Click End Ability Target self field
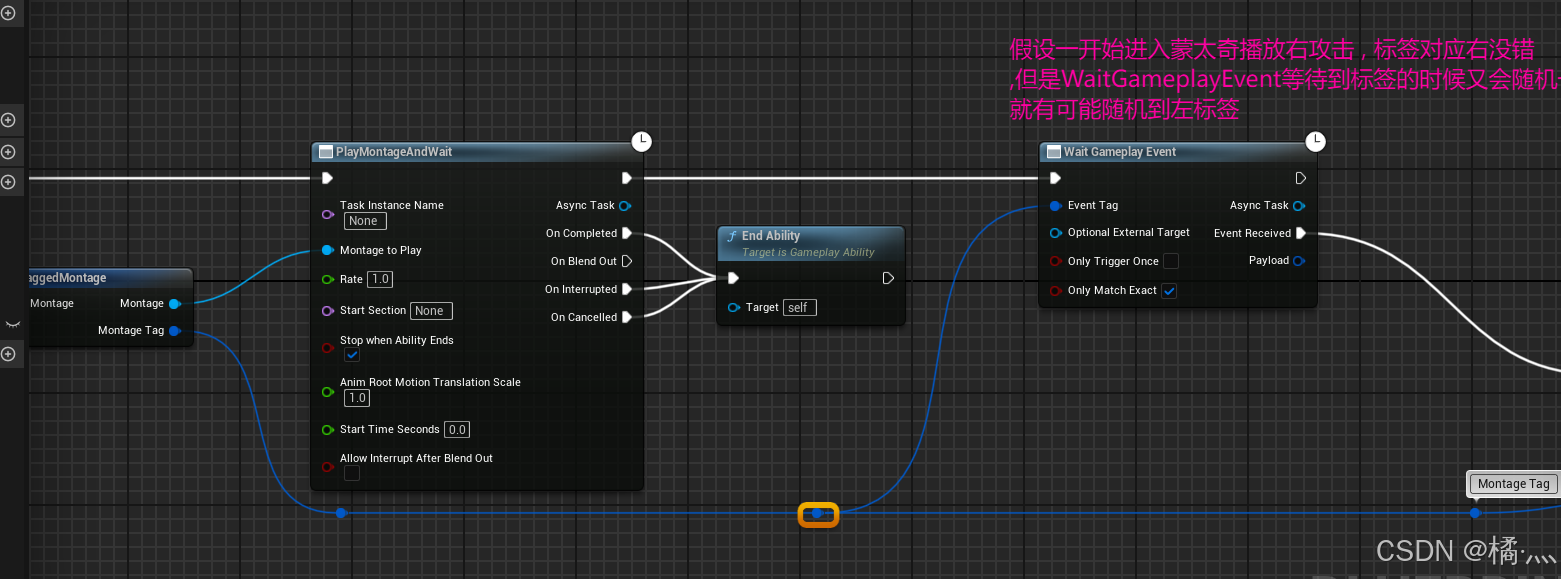Image resolution: width=1561 pixels, height=579 pixels. (799, 308)
